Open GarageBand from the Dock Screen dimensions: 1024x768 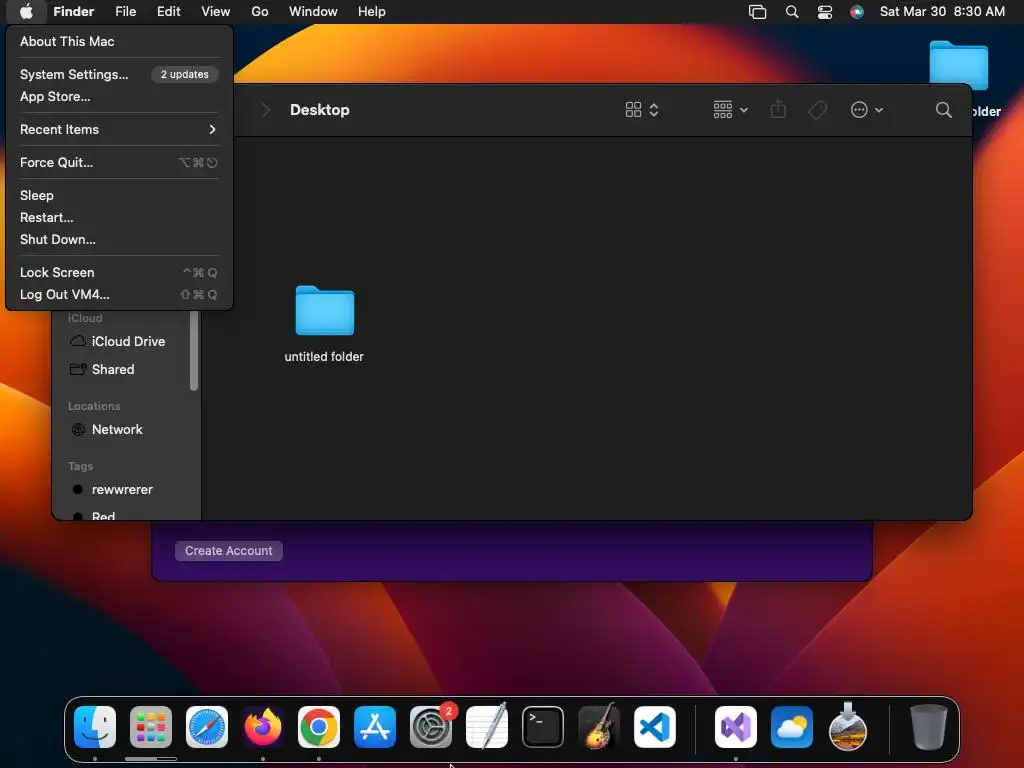[598, 727]
